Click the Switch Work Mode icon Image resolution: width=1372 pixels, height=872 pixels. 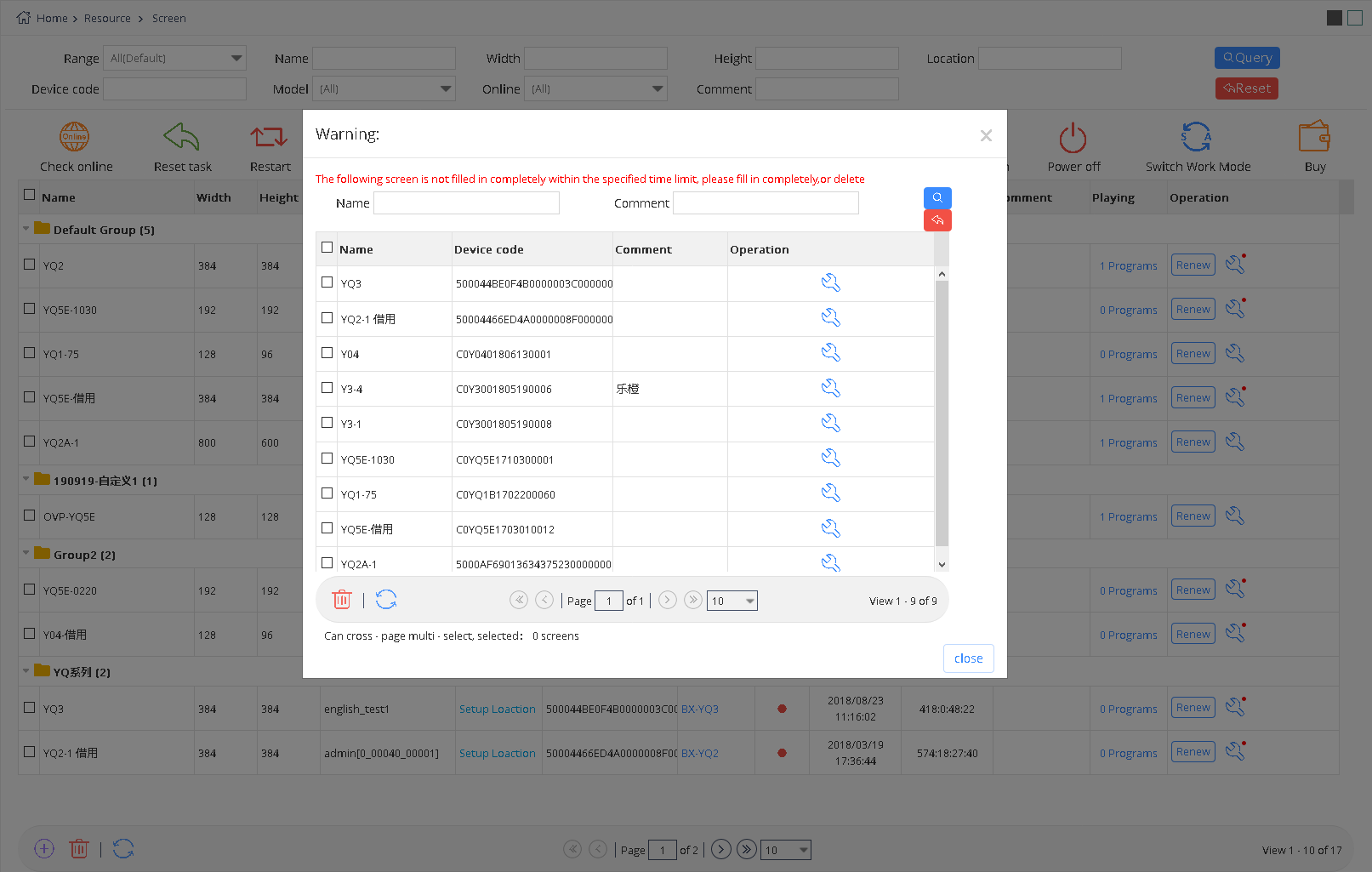(1196, 136)
